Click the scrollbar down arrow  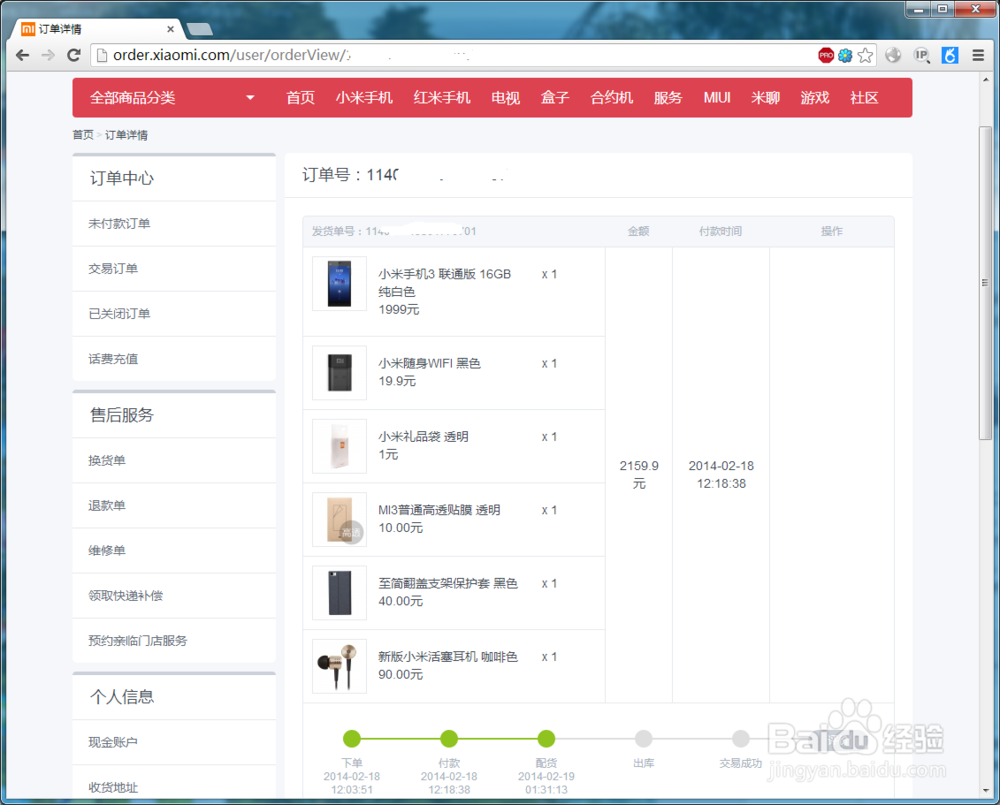985,791
